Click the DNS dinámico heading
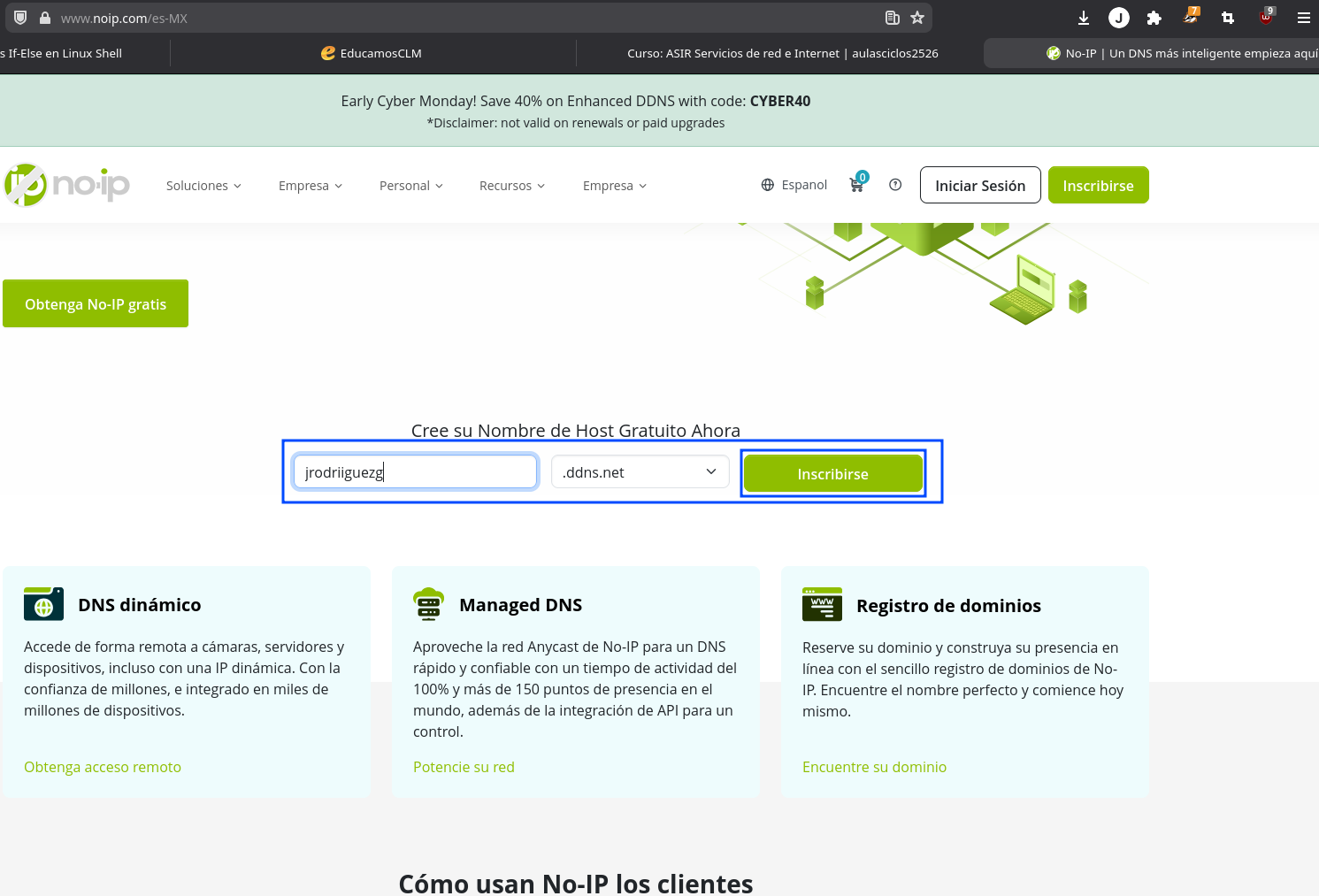Viewport: 1319px width, 896px height. (x=140, y=605)
